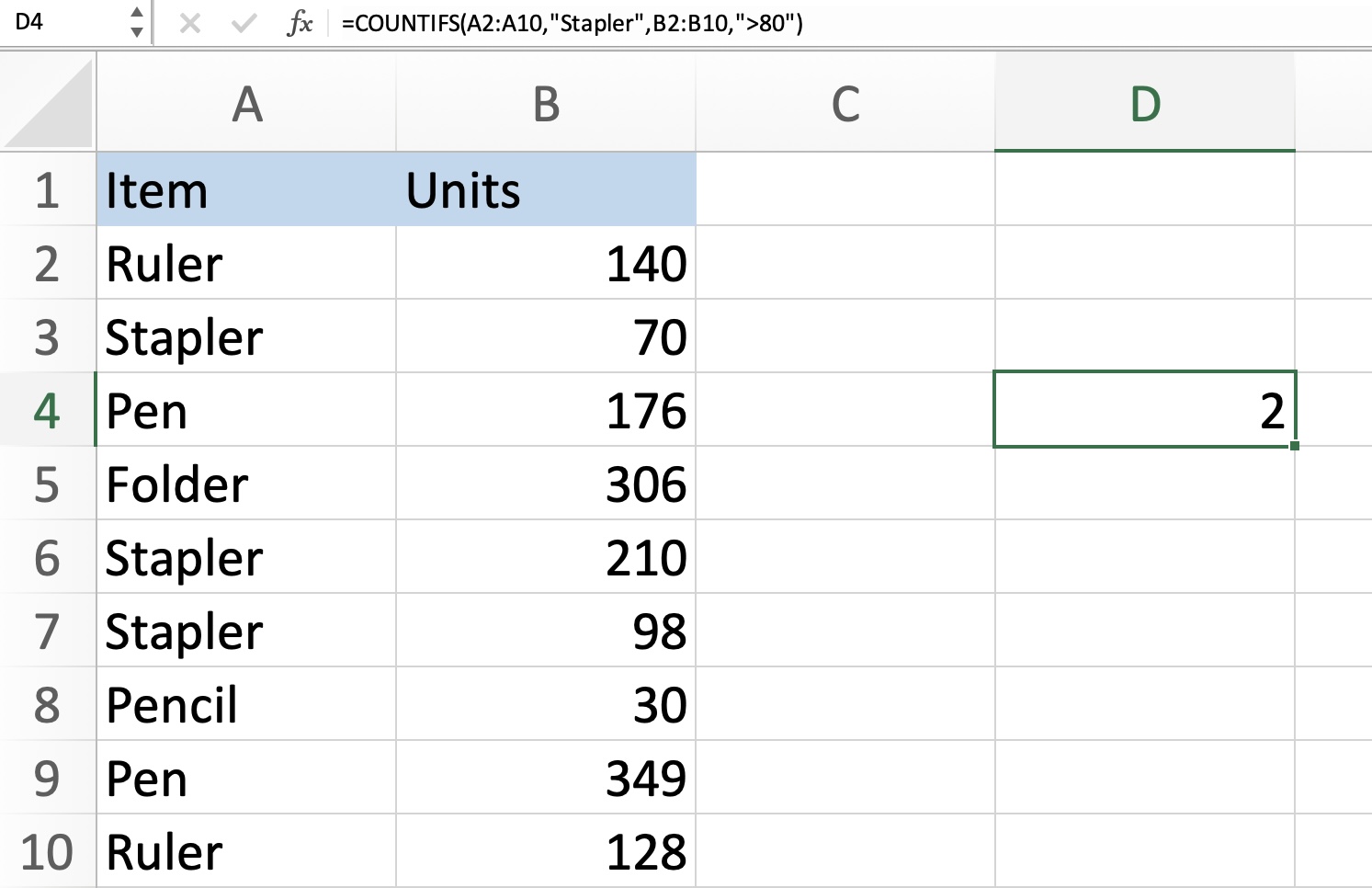Click the 'Pen' cell in row 4

point(246,410)
